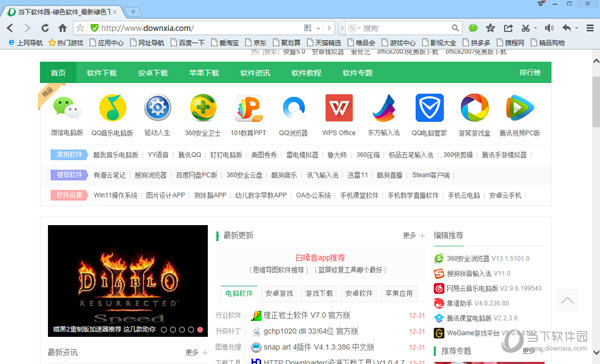The height and width of the screenshot is (364, 600).
Task: Select the 软件资讯 navigation tab
Action: point(255,73)
